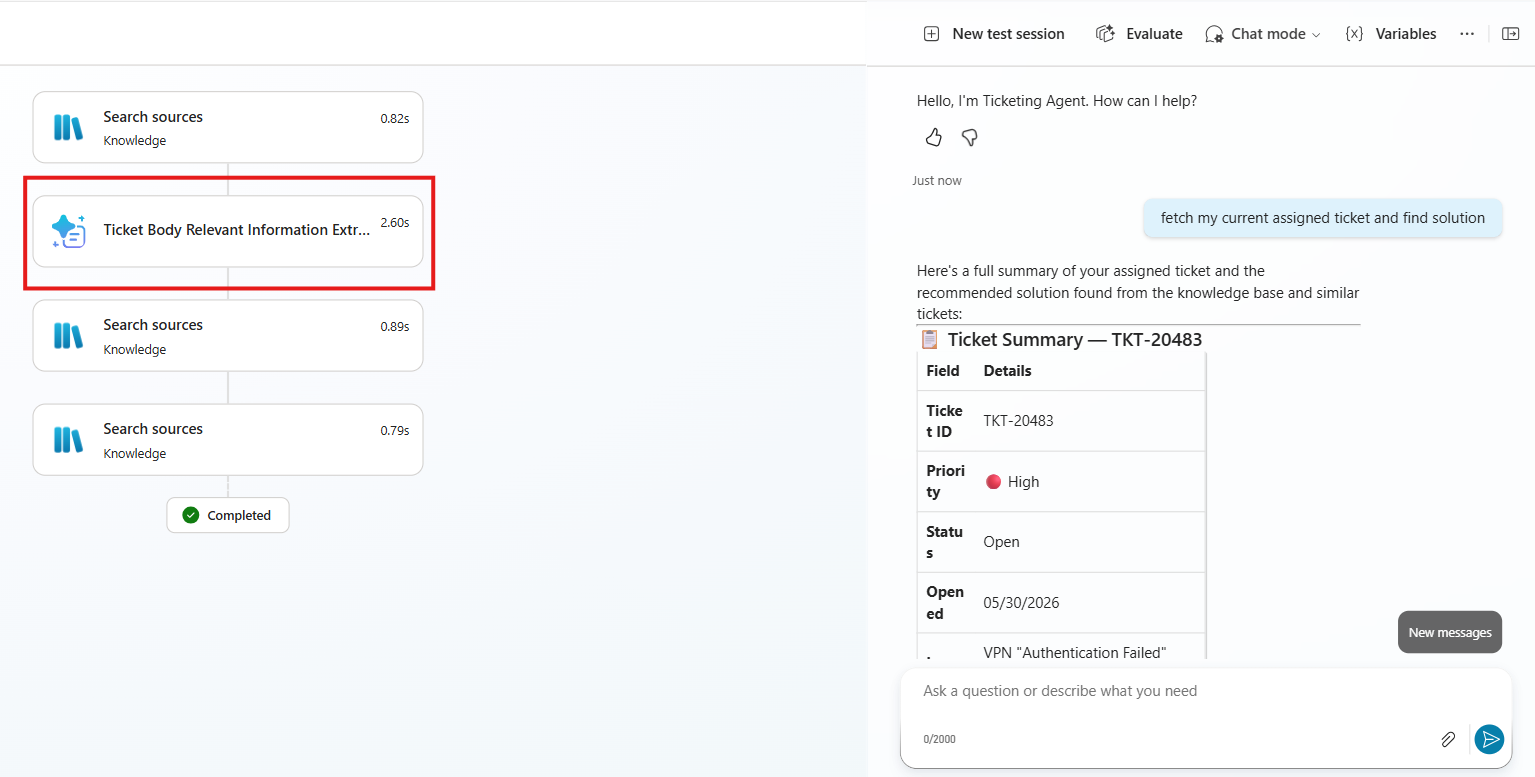This screenshot has width=1535, height=777.
Task: Click the Opened row label
Action: point(945,603)
